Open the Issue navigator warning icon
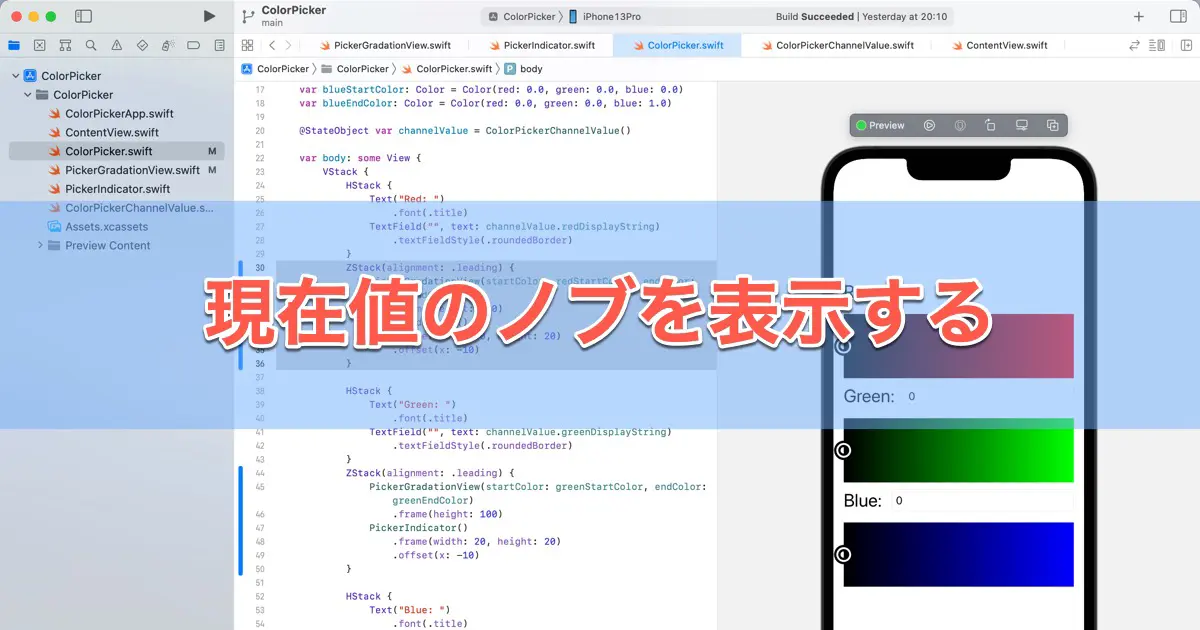Image resolution: width=1200 pixels, height=630 pixels. pos(117,45)
